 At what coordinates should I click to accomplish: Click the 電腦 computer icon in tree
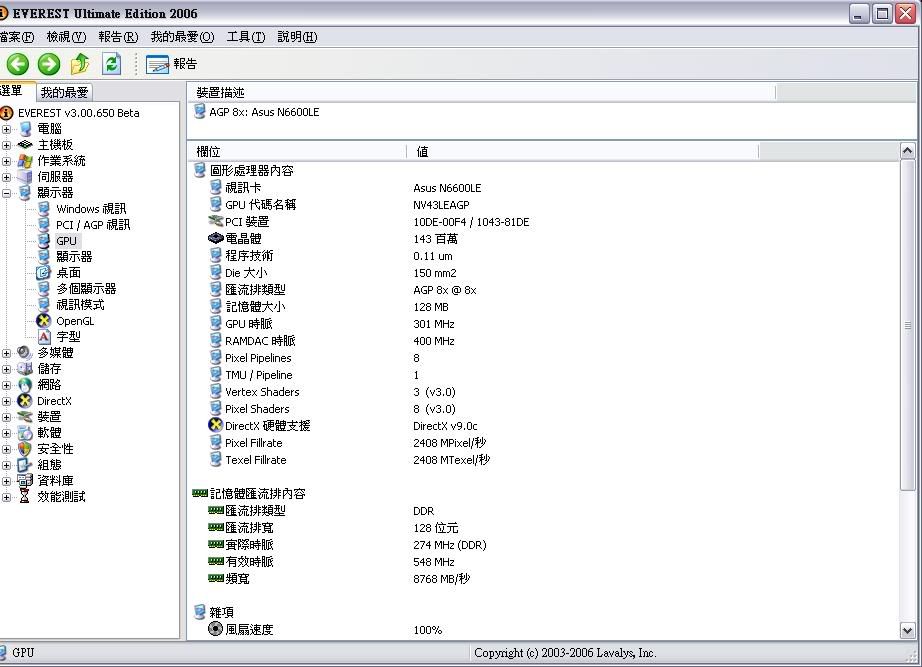pos(25,129)
